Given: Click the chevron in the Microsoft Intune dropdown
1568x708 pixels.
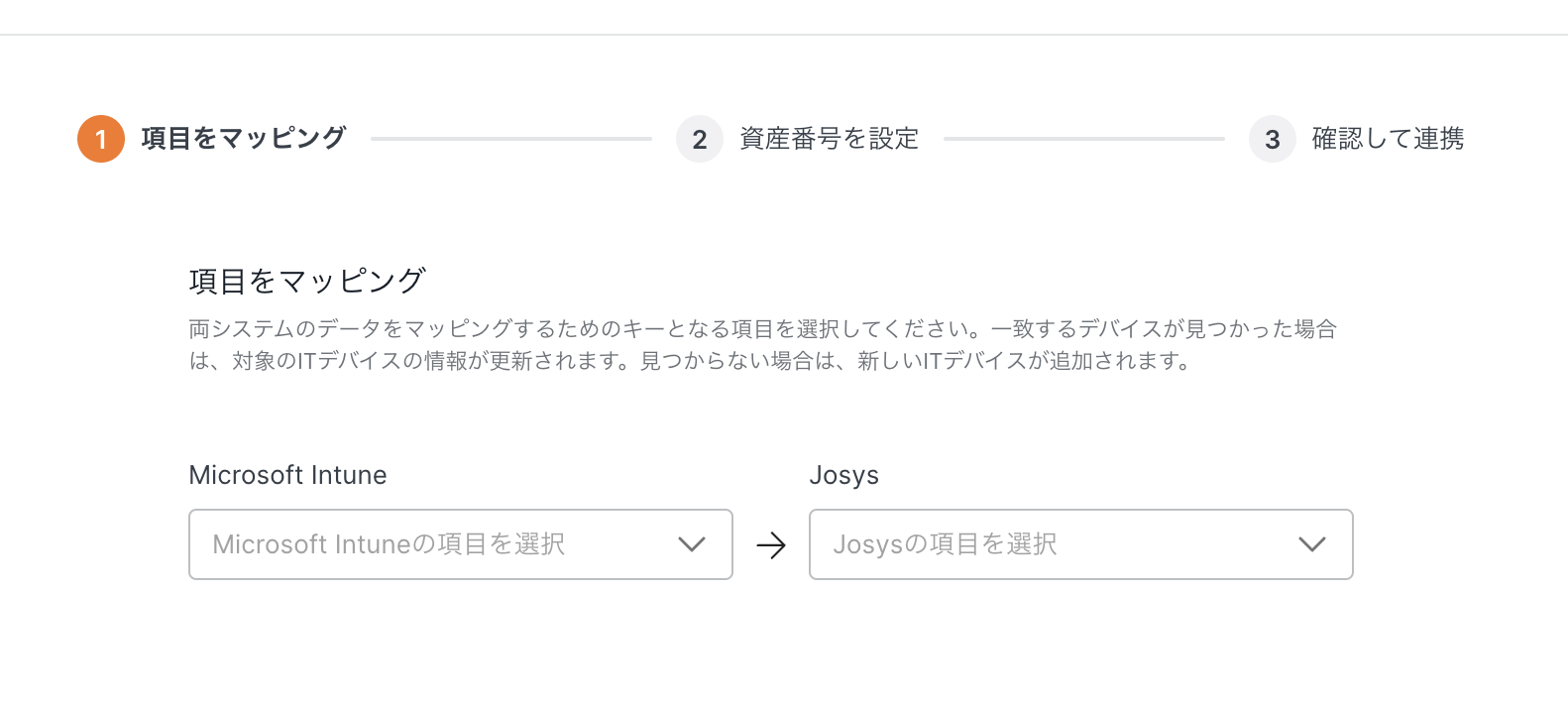Looking at the screenshot, I should pyautogui.click(x=691, y=544).
